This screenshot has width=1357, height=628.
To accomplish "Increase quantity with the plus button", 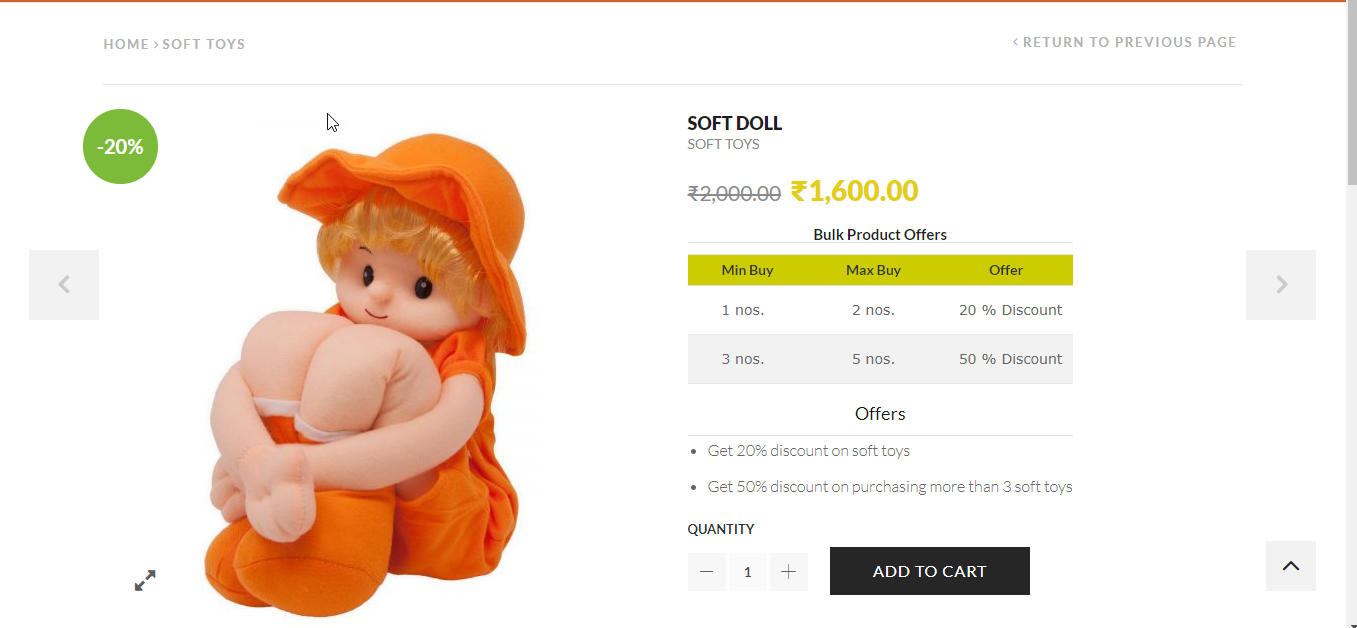I will click(x=788, y=572).
